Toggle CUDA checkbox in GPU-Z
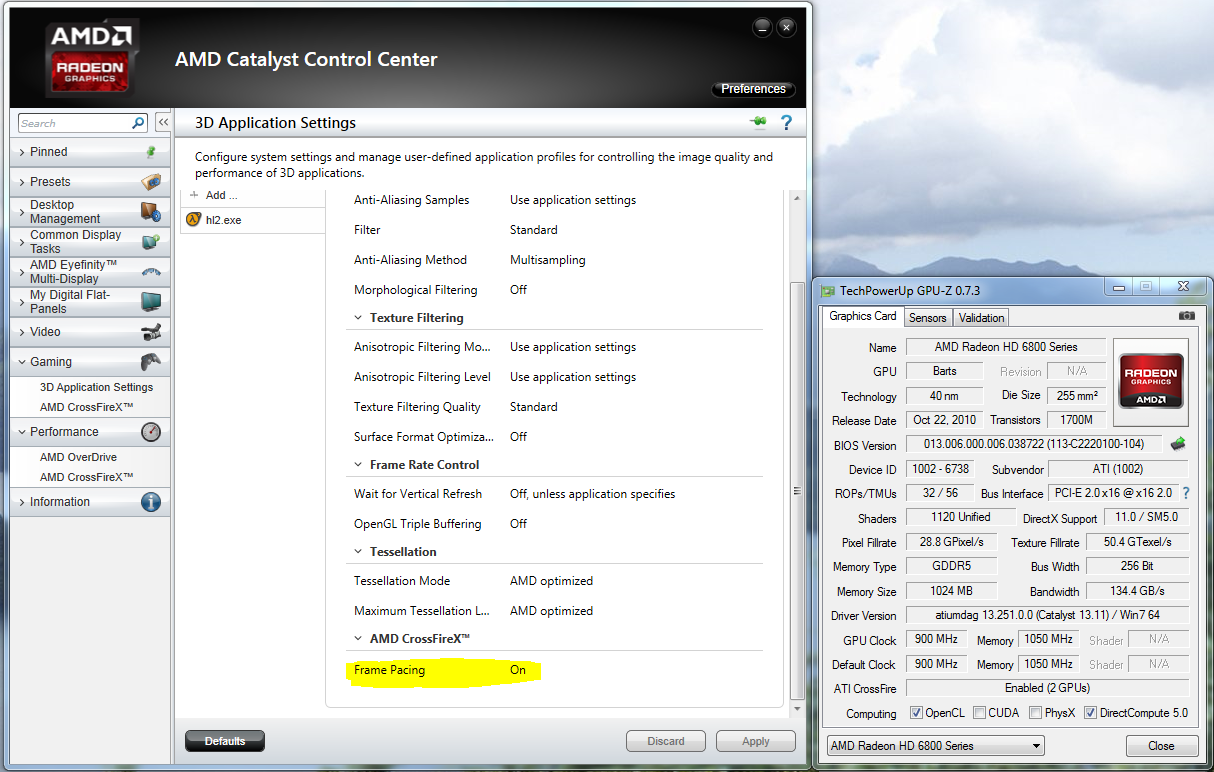The height and width of the screenshot is (772, 1214). (979, 713)
